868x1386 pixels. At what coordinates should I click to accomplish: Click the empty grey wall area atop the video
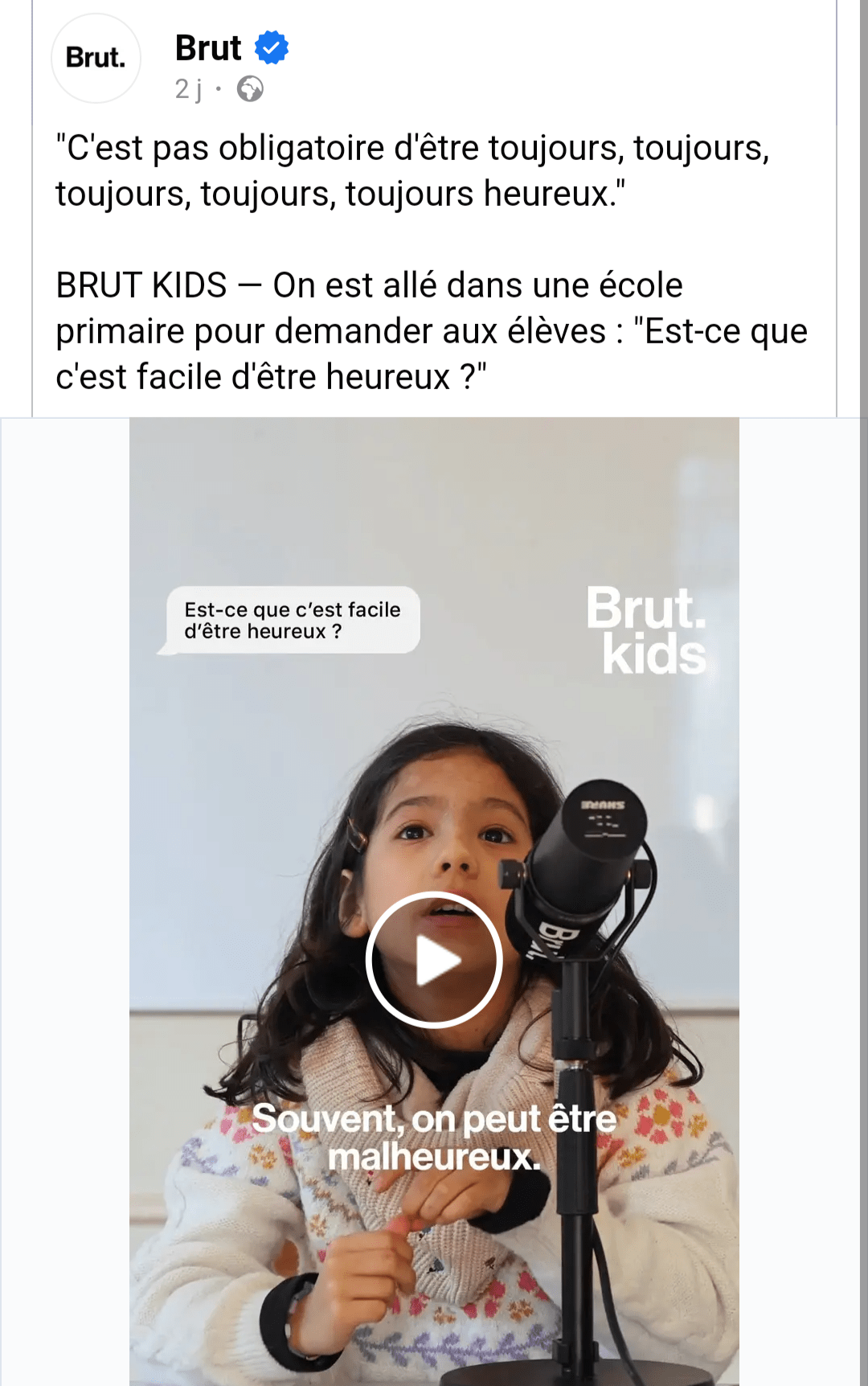(434, 498)
